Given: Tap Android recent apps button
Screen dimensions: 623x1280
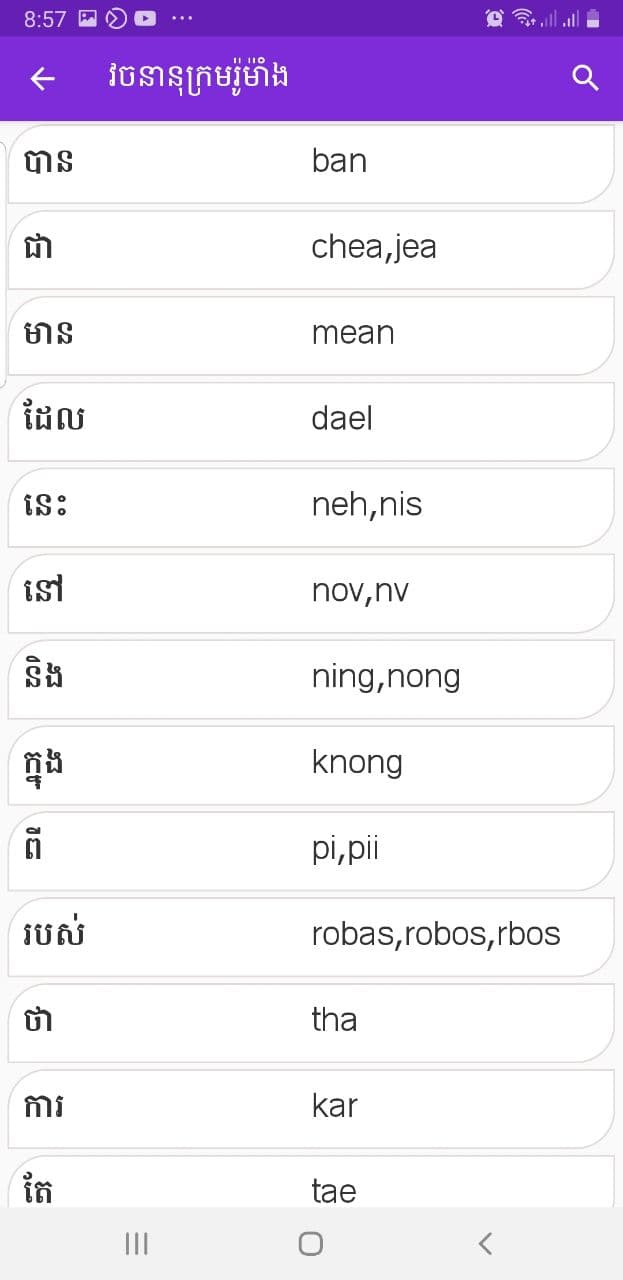Looking at the screenshot, I should (136, 1243).
